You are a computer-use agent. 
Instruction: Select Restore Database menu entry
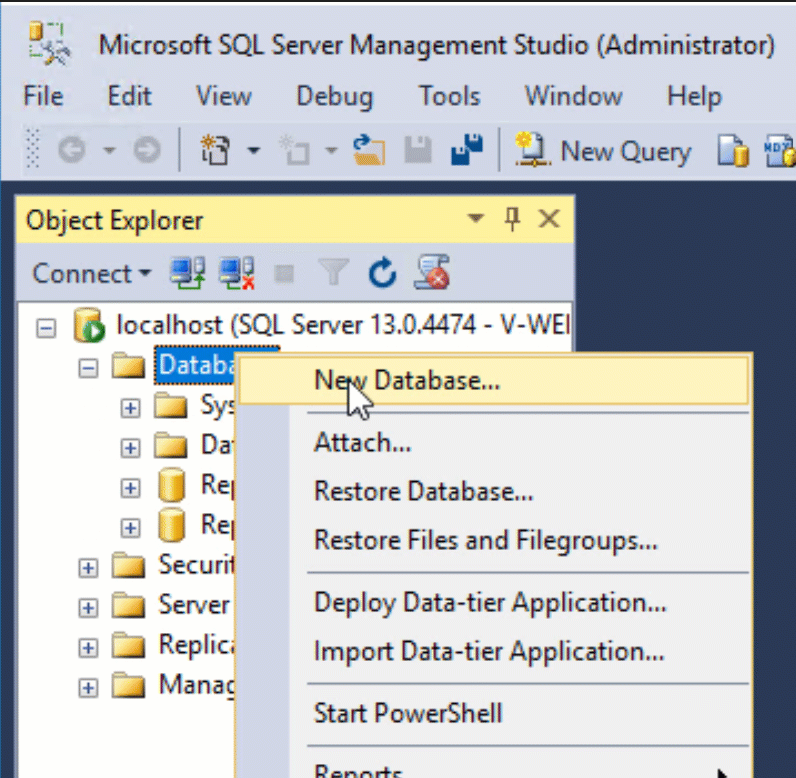(x=423, y=491)
